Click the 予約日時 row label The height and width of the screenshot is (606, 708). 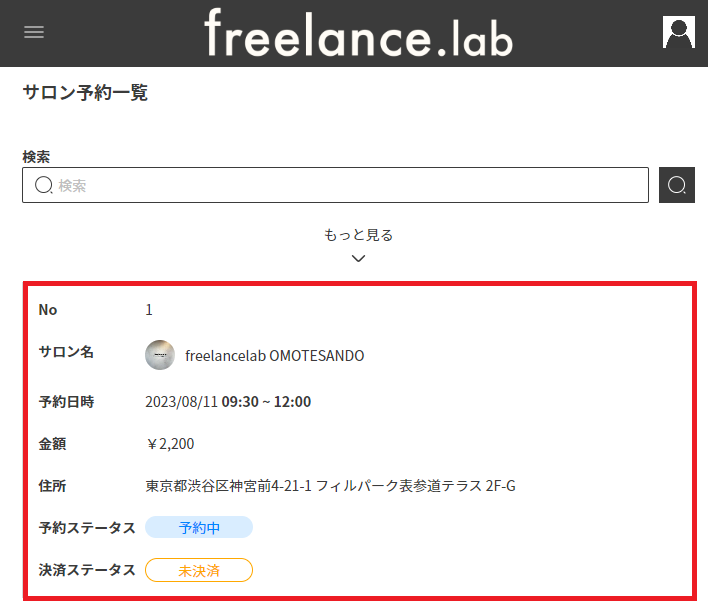[66, 402]
